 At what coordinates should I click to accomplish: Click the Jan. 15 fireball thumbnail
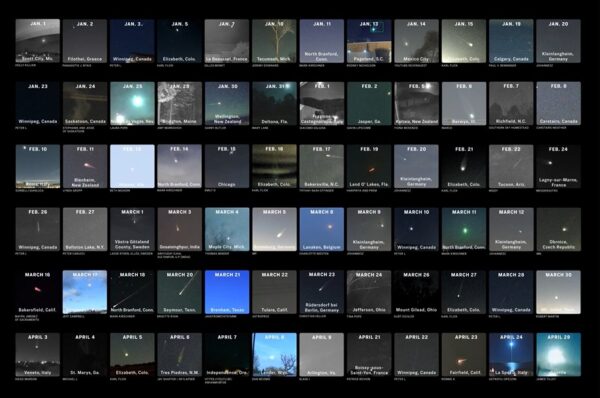464,41
